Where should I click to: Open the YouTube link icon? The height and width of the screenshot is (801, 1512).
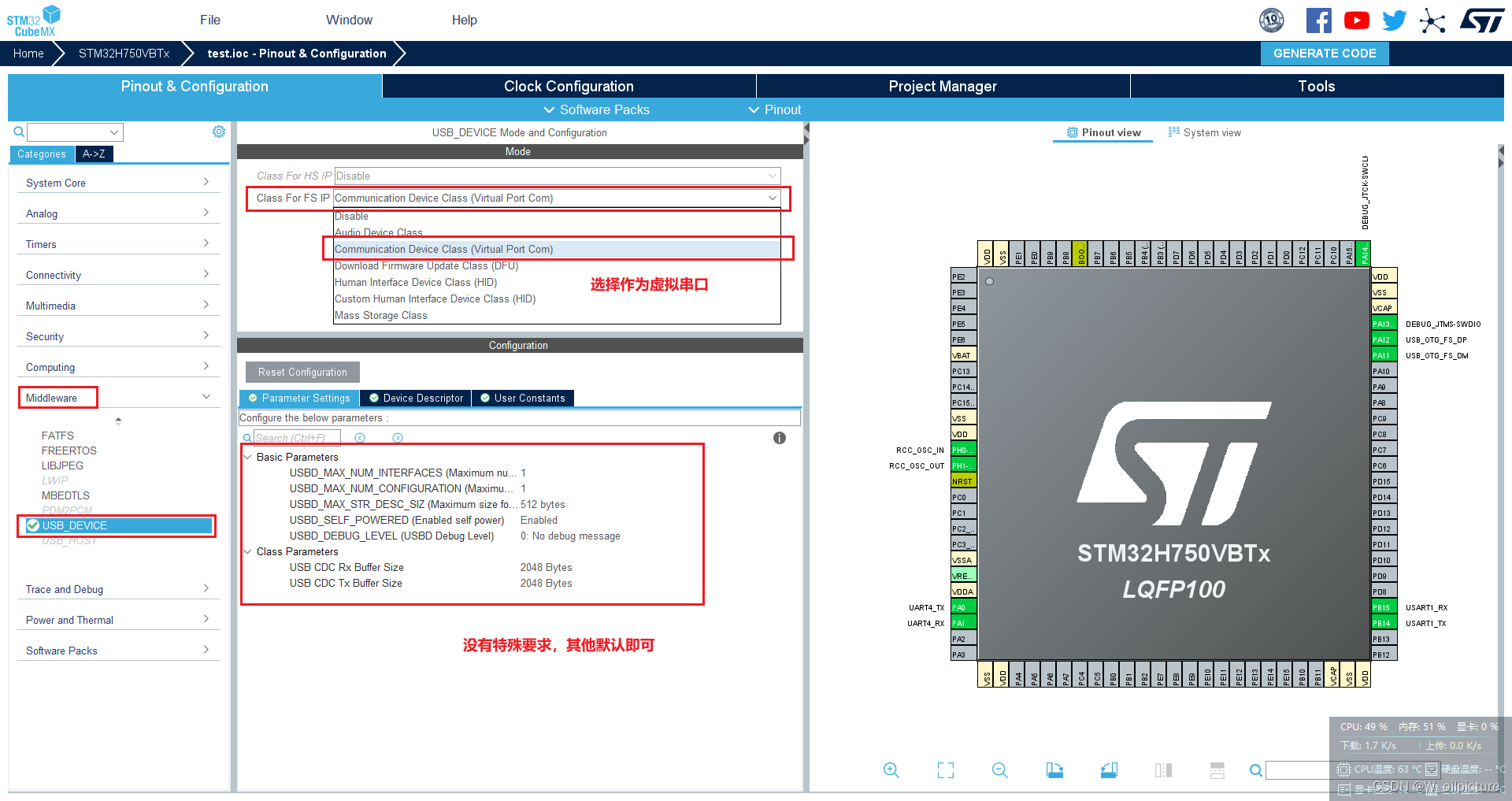point(1356,20)
